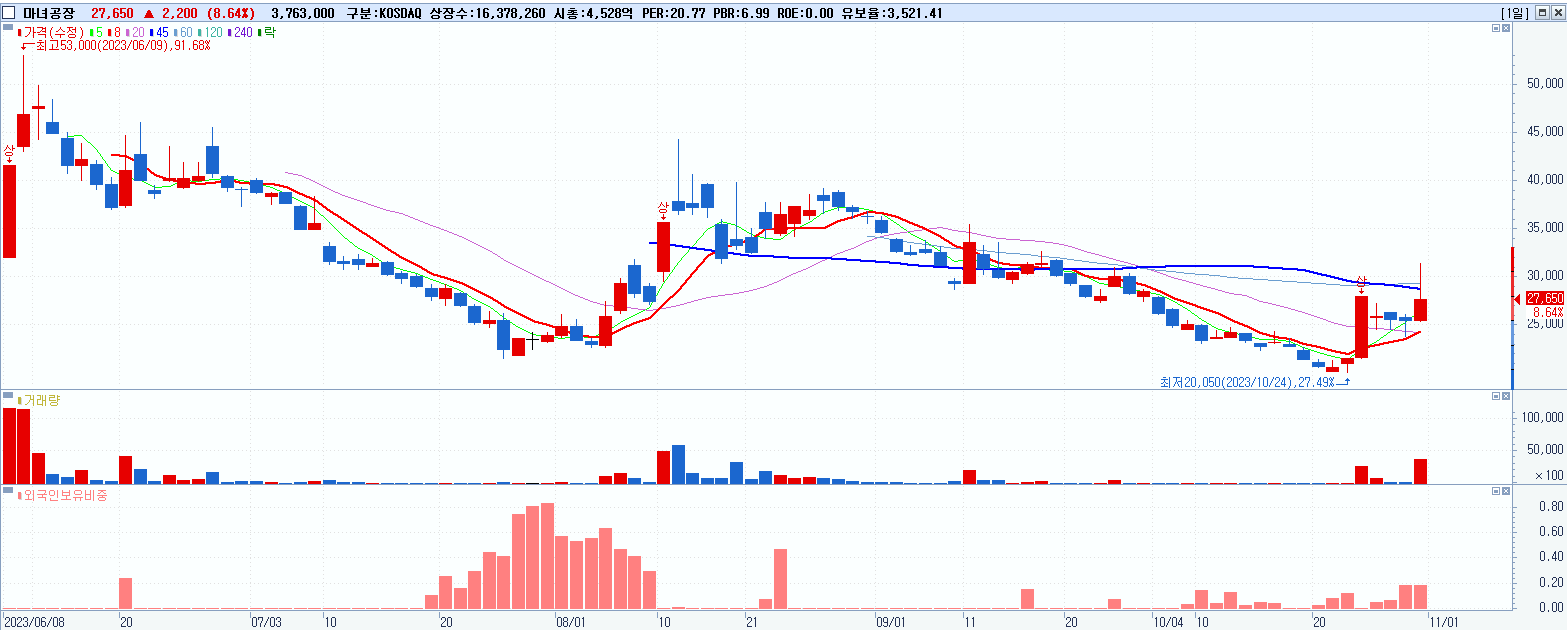The width and height of the screenshot is (1567, 630).
Task: Close the price pane via its X icon
Action: [x=1506, y=30]
